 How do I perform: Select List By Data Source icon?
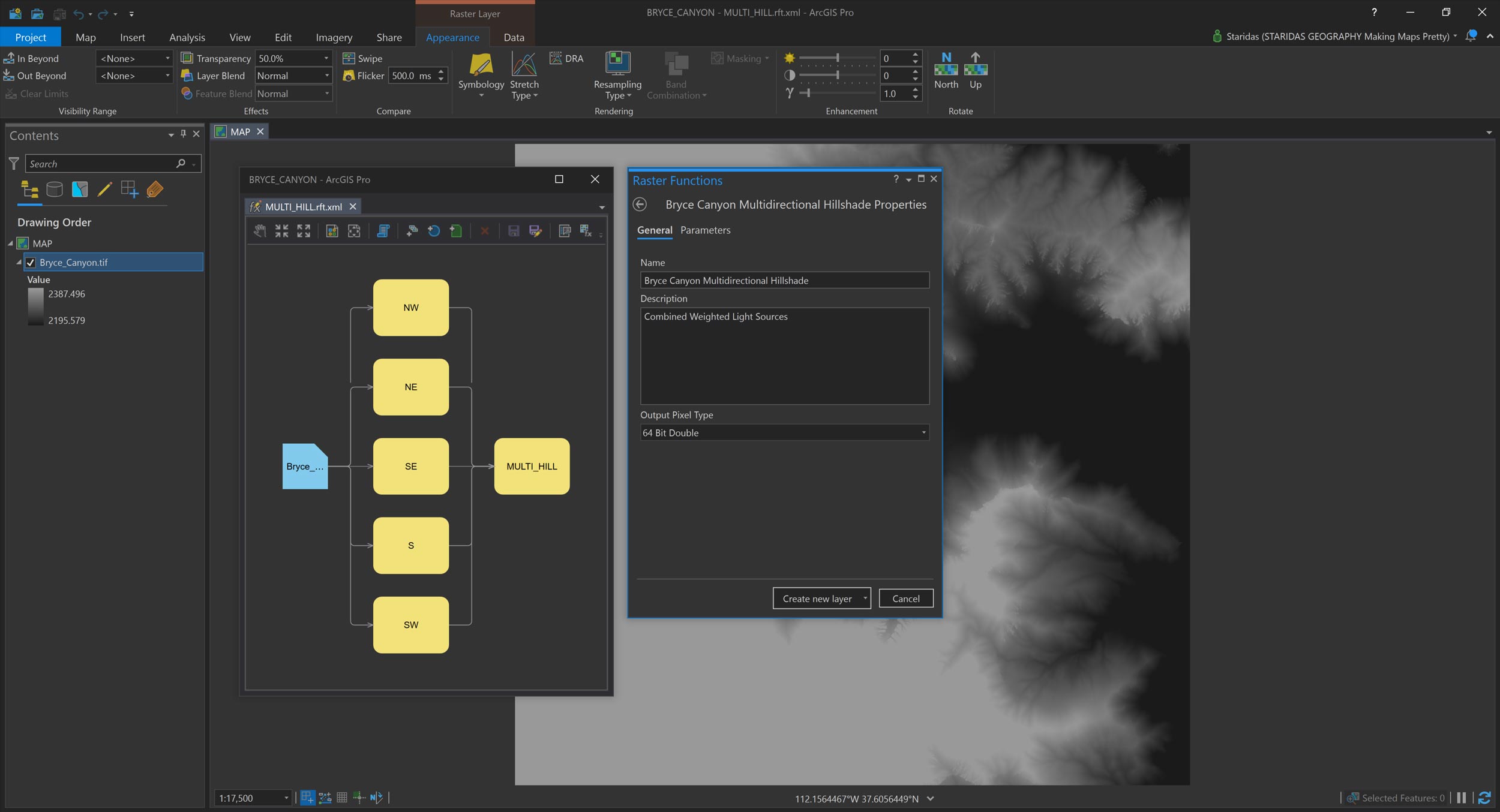55,190
